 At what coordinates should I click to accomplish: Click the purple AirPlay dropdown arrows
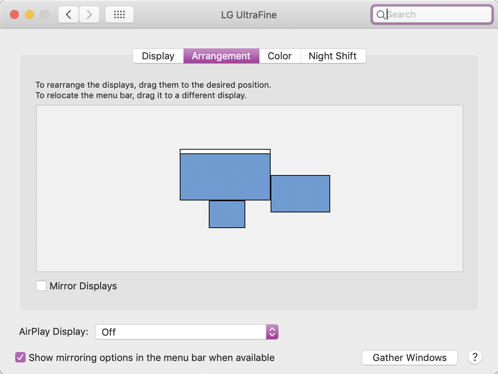point(272,332)
